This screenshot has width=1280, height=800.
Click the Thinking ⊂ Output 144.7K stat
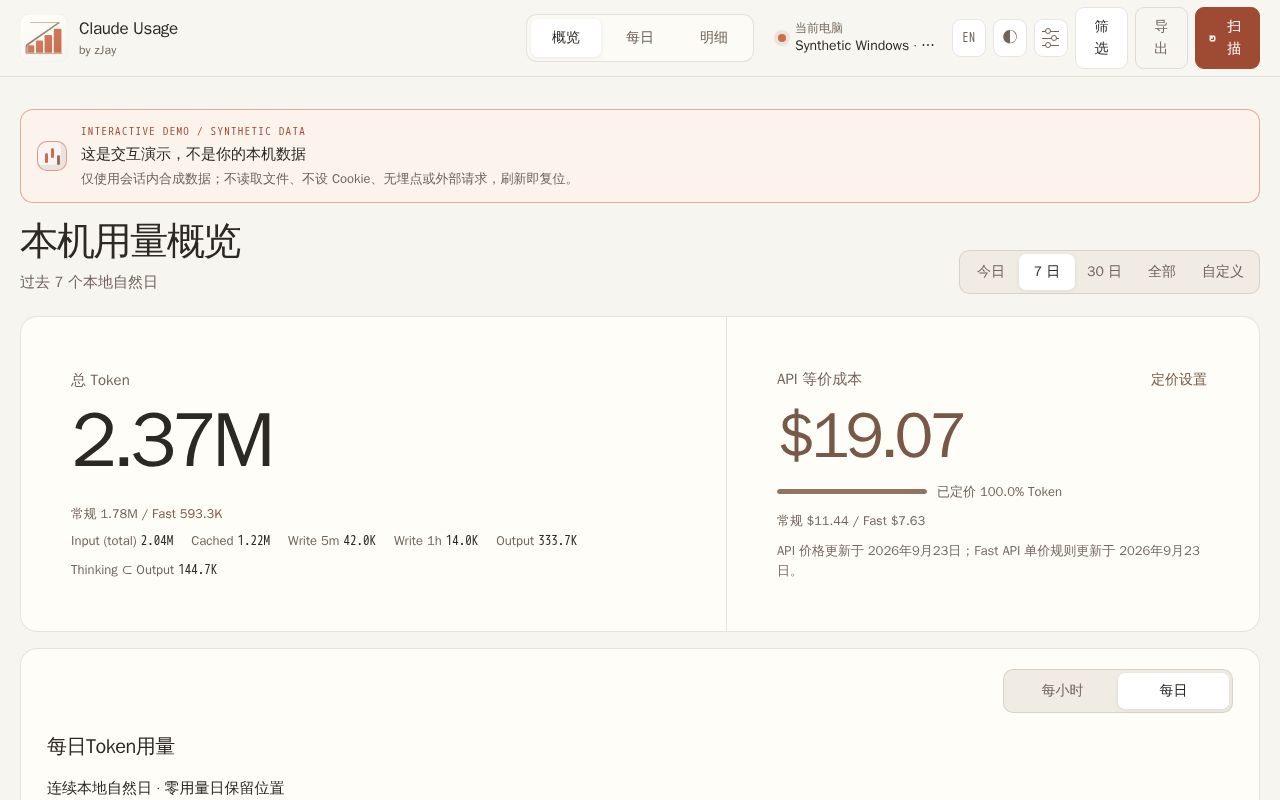click(144, 570)
